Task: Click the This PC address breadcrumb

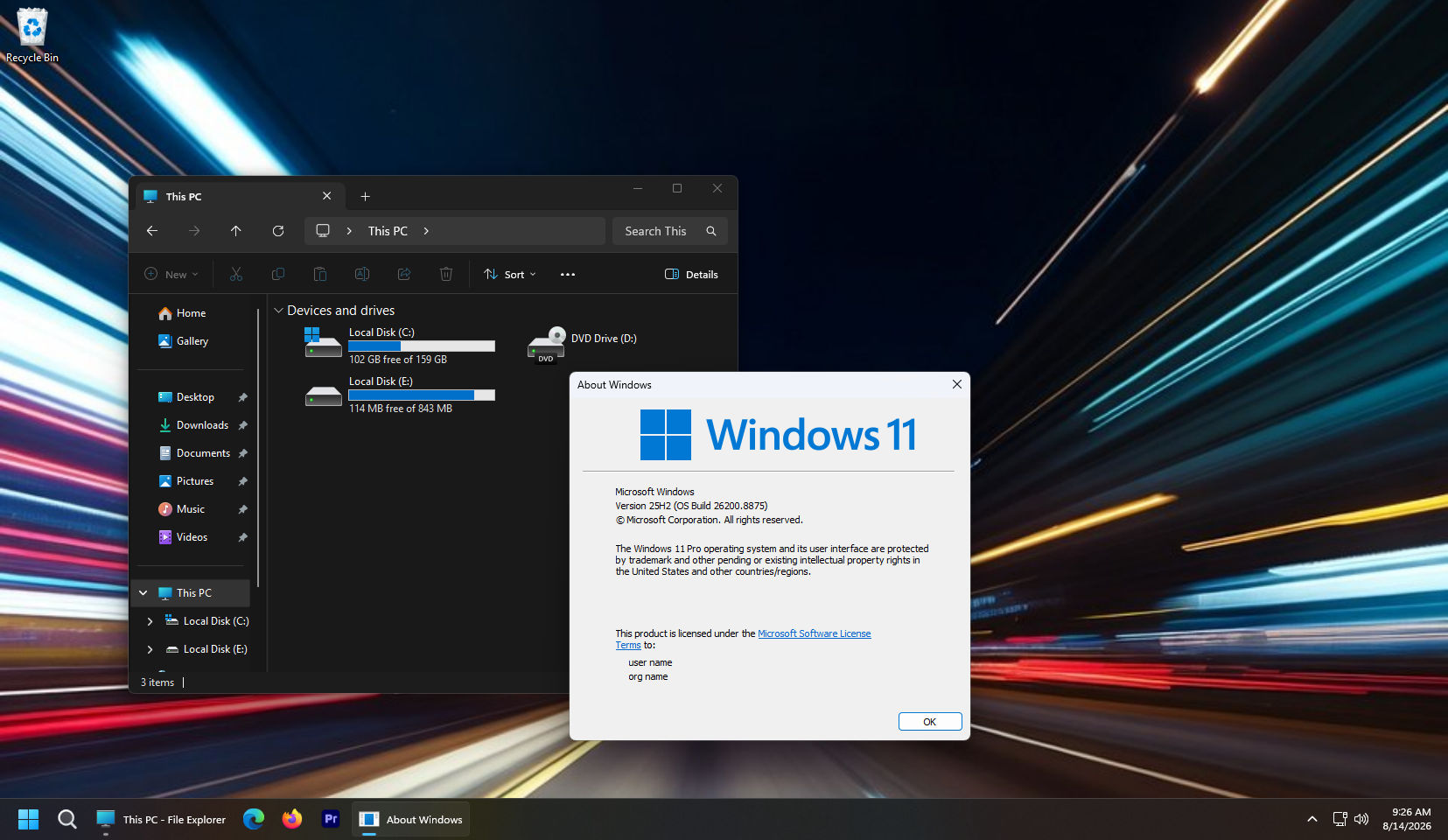Action: [388, 231]
